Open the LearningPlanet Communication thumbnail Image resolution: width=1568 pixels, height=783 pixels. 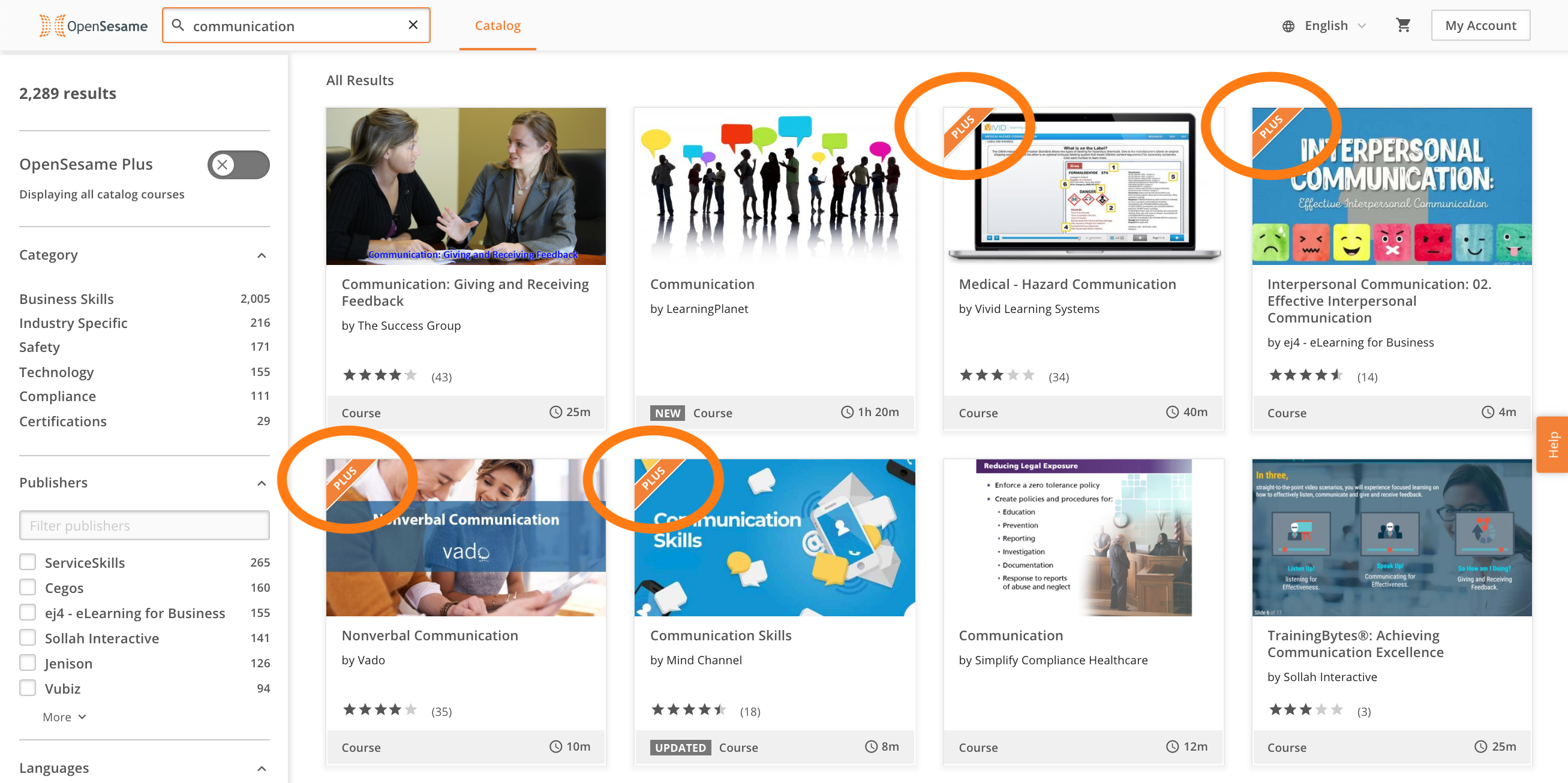point(774,186)
